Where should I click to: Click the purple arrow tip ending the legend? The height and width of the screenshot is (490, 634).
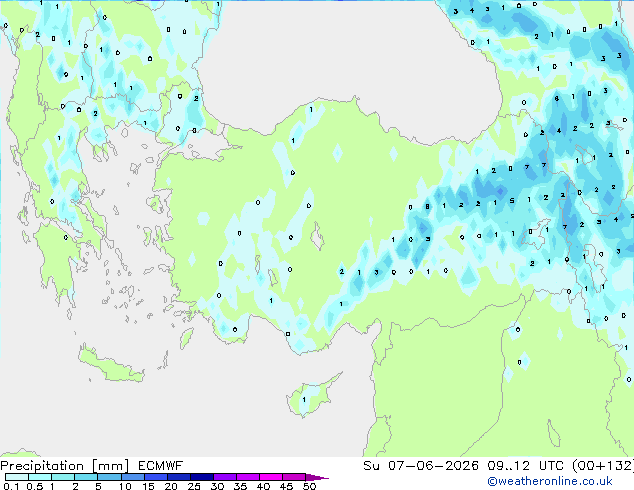click(x=317, y=477)
